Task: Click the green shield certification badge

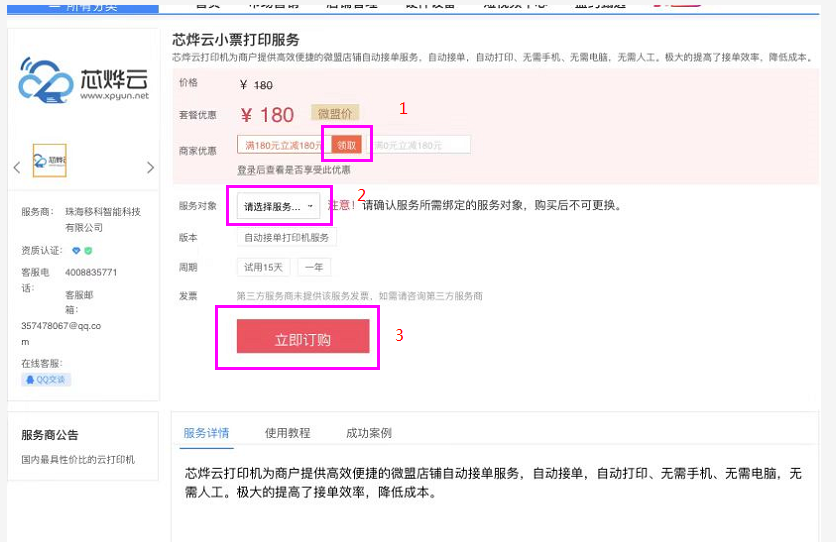Action: (x=88, y=250)
